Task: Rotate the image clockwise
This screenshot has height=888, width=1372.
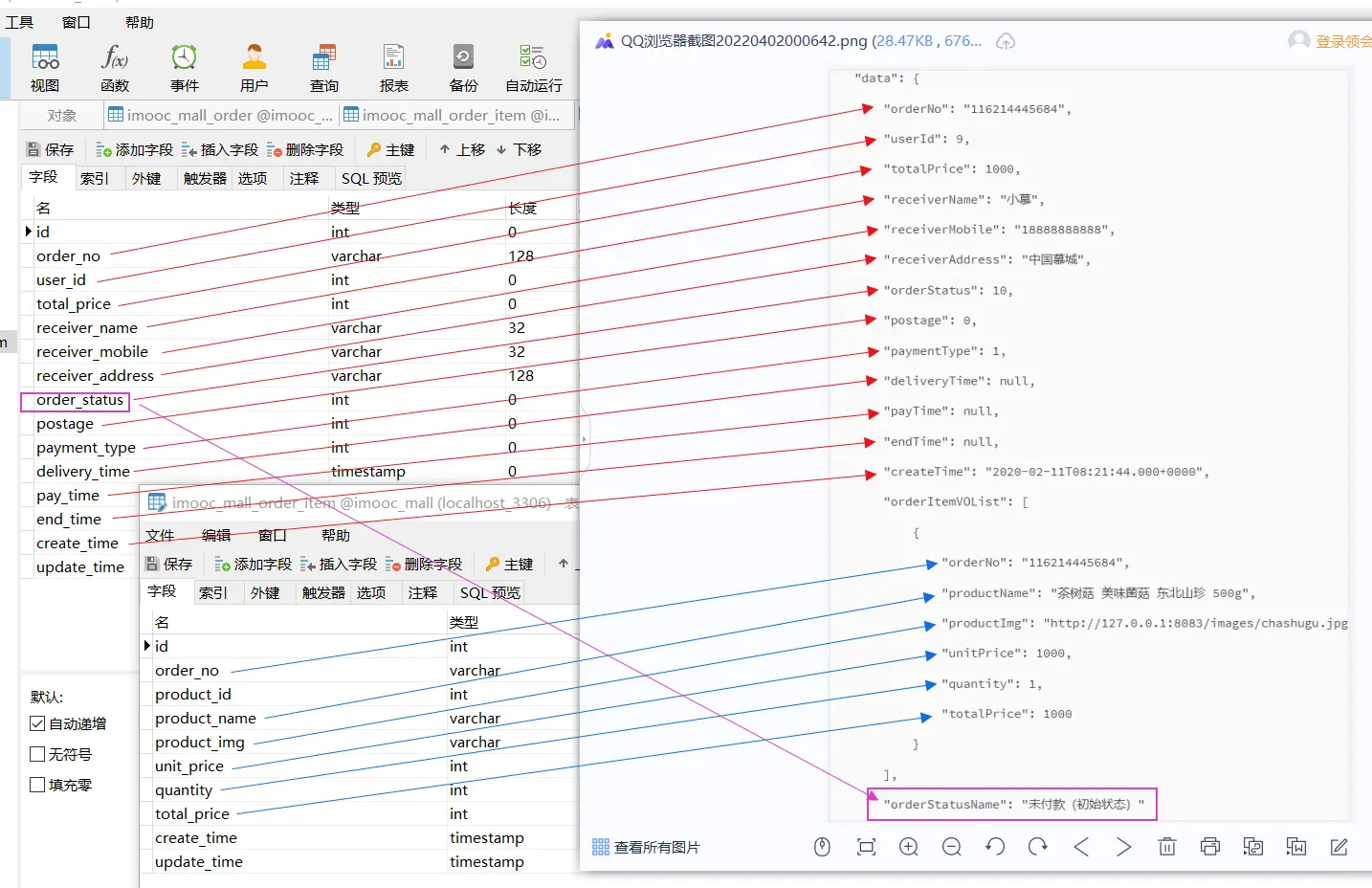Action: (x=1038, y=847)
